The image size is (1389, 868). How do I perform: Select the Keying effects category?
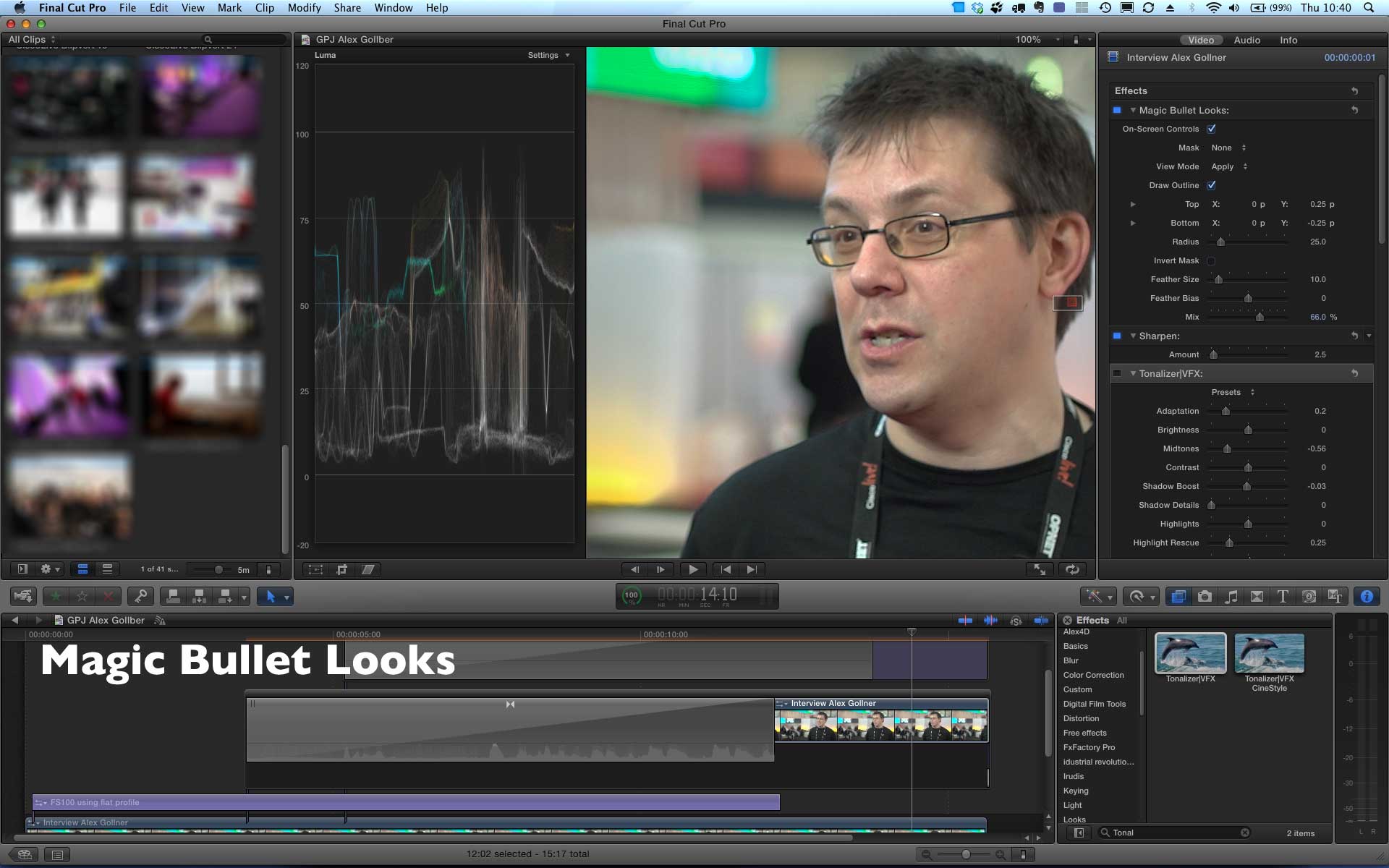coord(1076,791)
